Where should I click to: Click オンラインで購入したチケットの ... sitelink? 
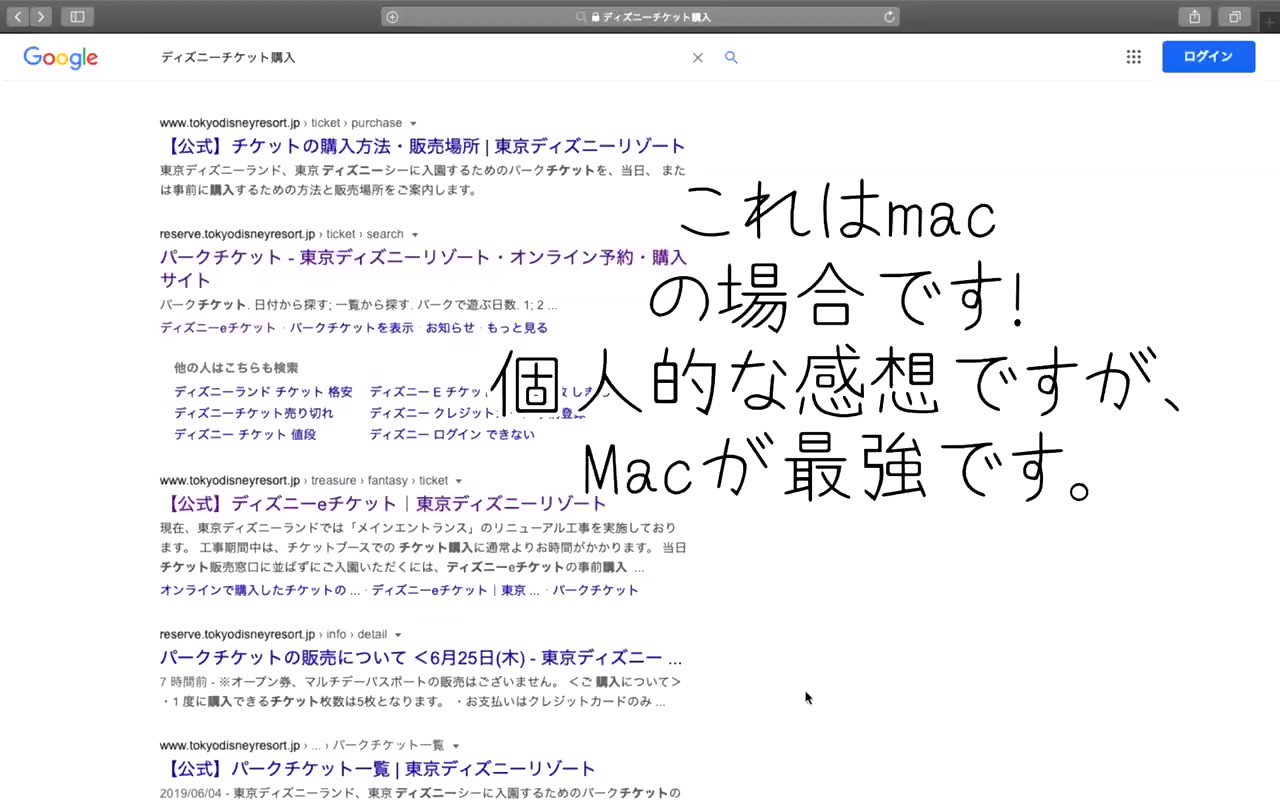[260, 590]
